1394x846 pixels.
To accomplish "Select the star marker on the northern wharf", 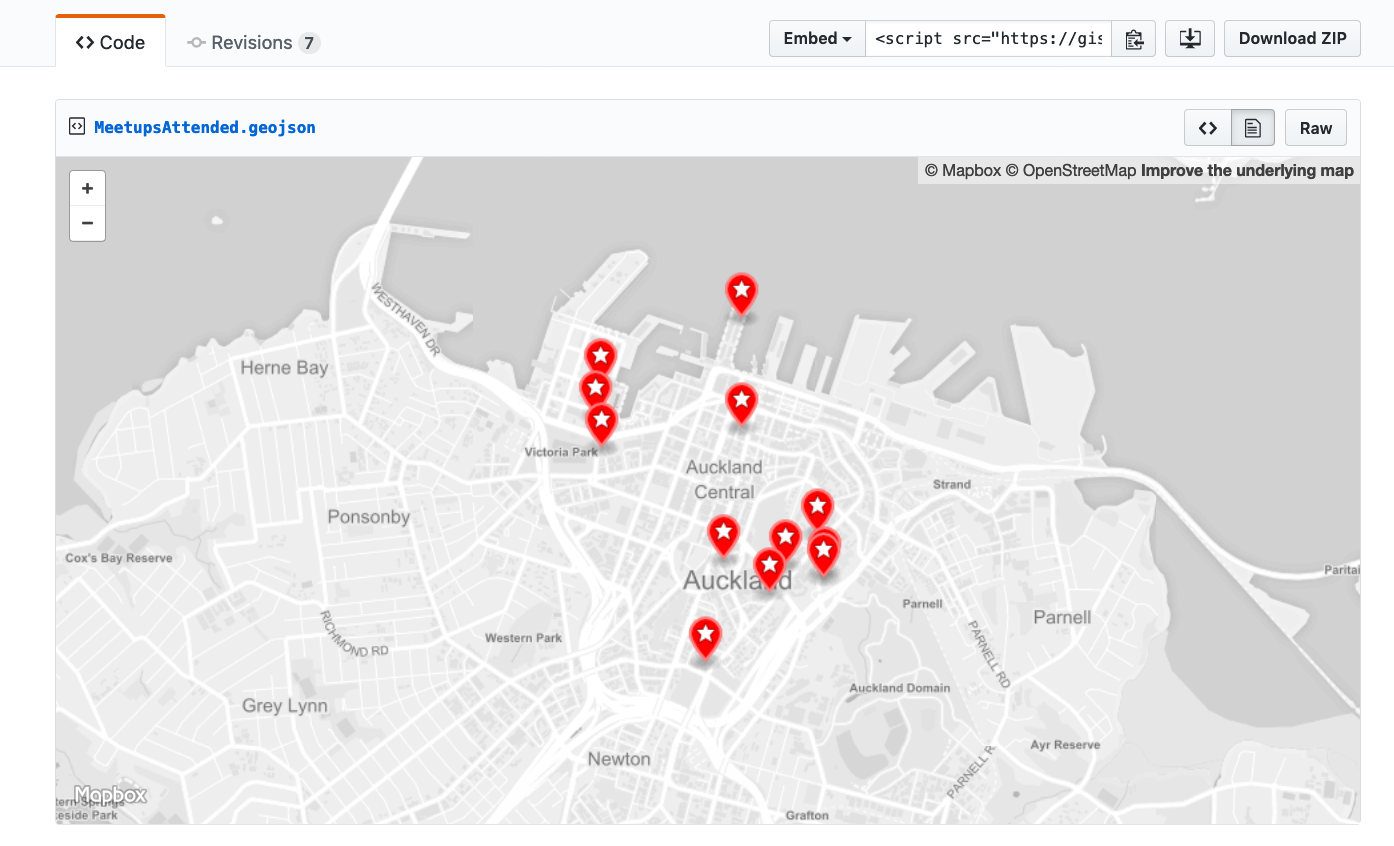I will [741, 294].
